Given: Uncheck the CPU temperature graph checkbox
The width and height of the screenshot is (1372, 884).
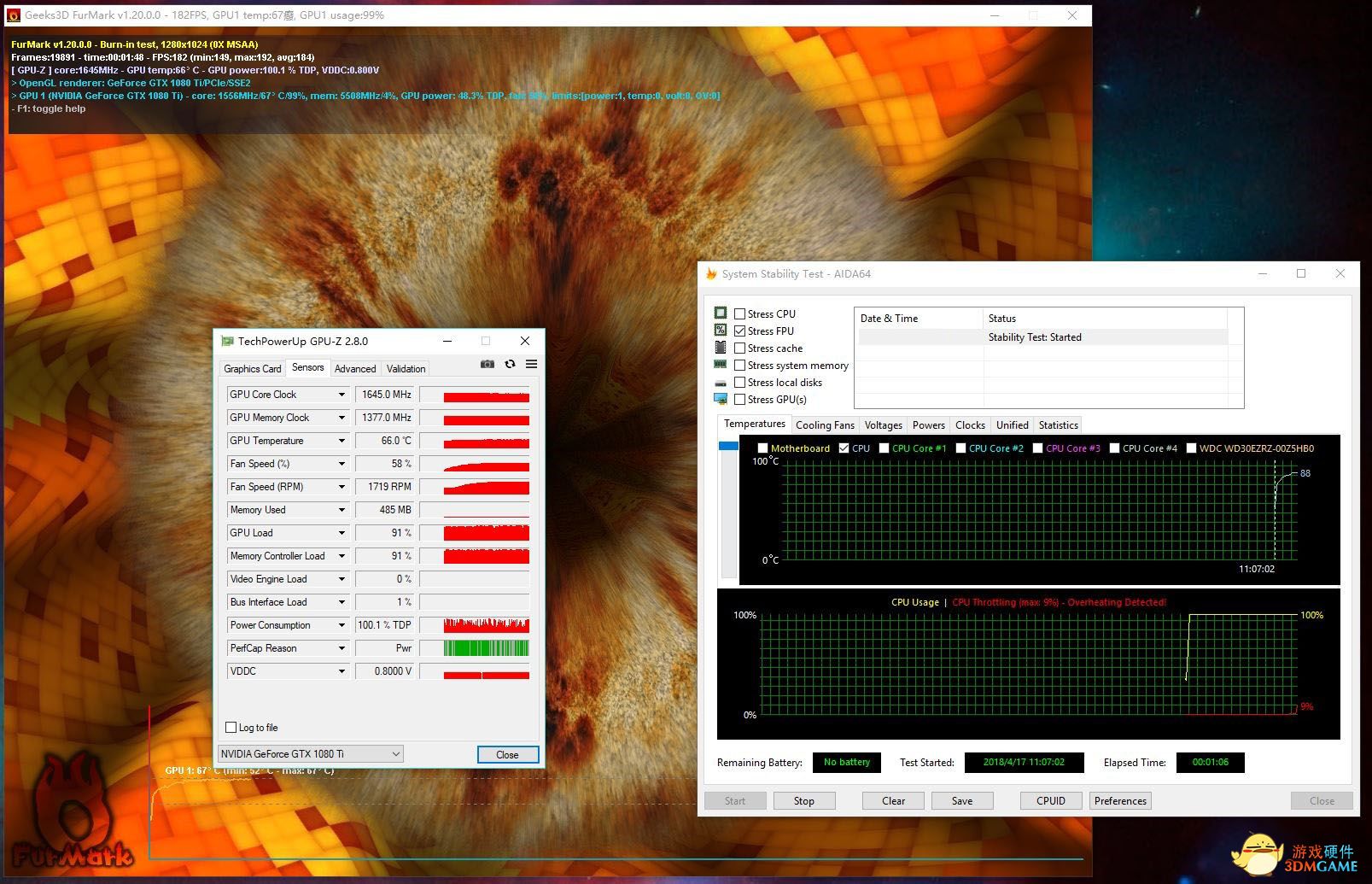Looking at the screenshot, I should (844, 448).
